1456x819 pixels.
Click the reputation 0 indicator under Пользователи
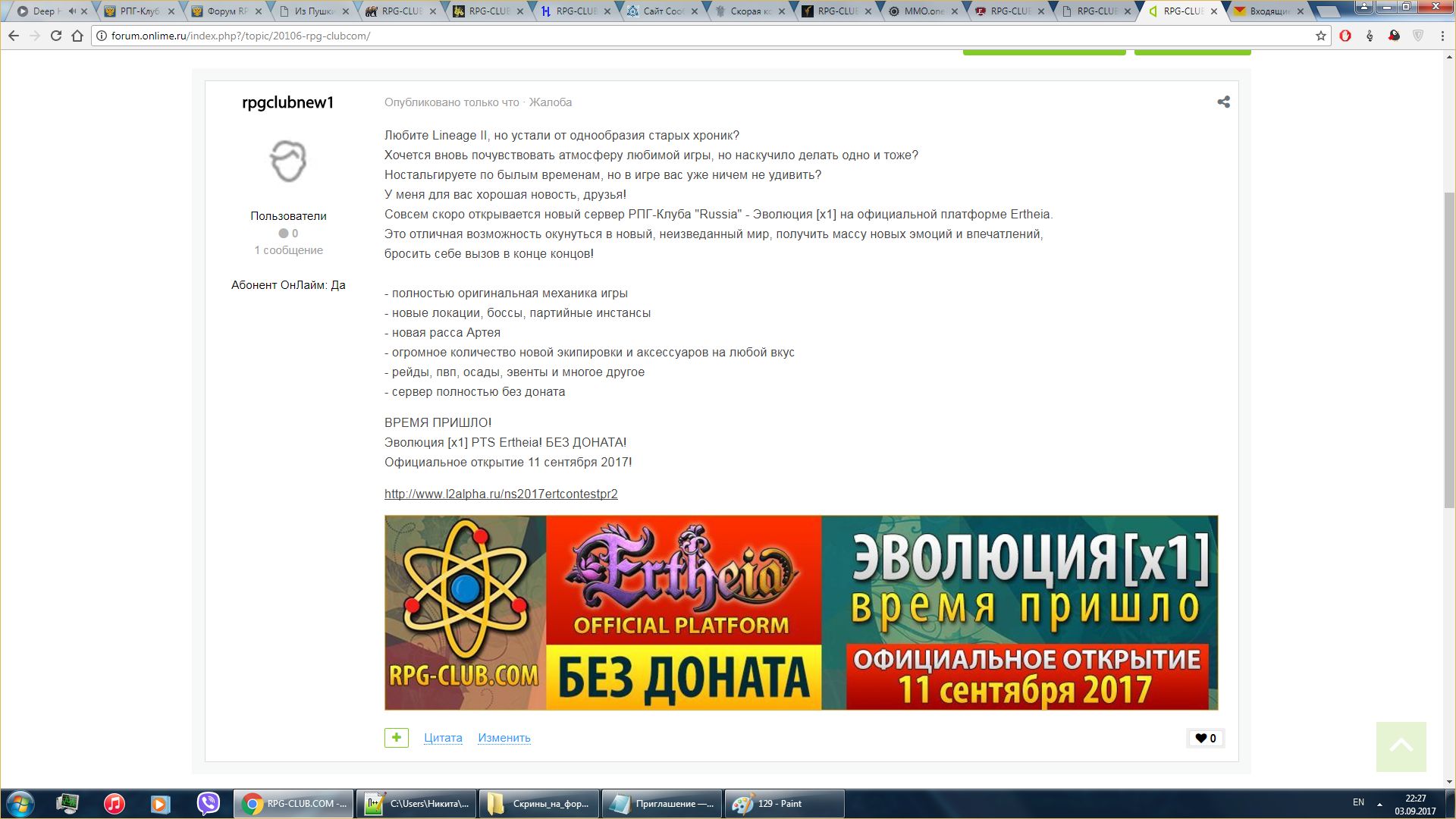point(288,234)
